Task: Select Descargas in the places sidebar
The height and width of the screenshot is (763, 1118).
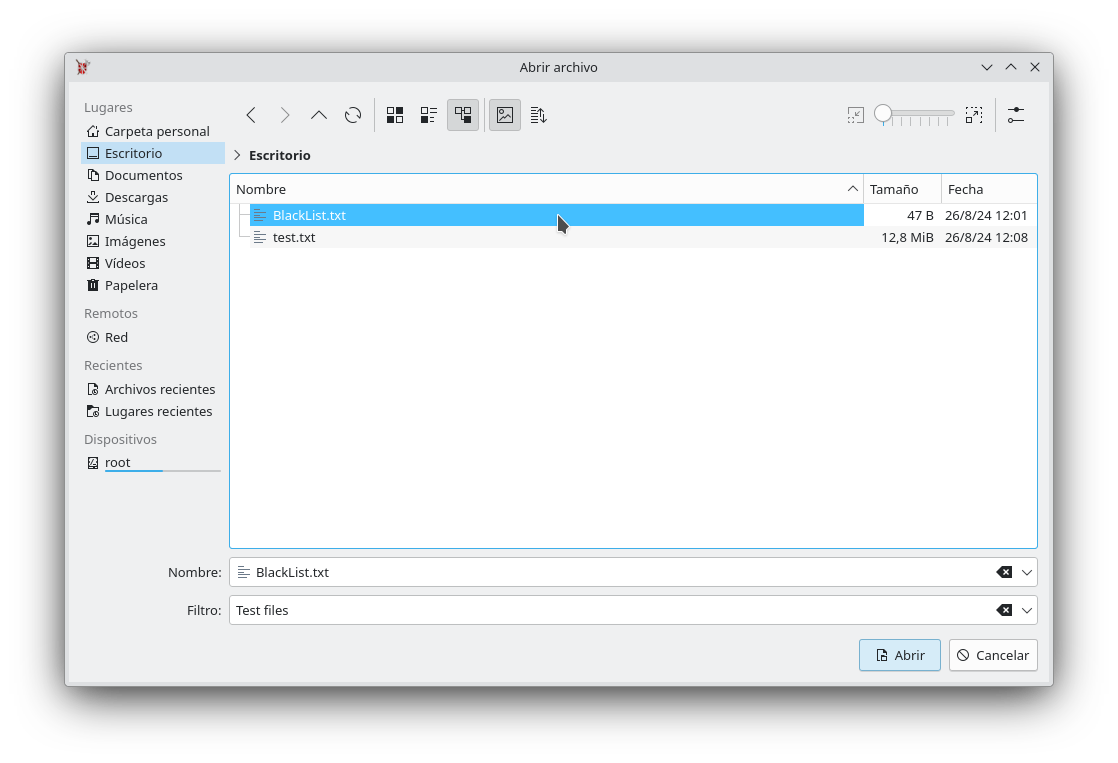Action: pyautogui.click(x=136, y=197)
